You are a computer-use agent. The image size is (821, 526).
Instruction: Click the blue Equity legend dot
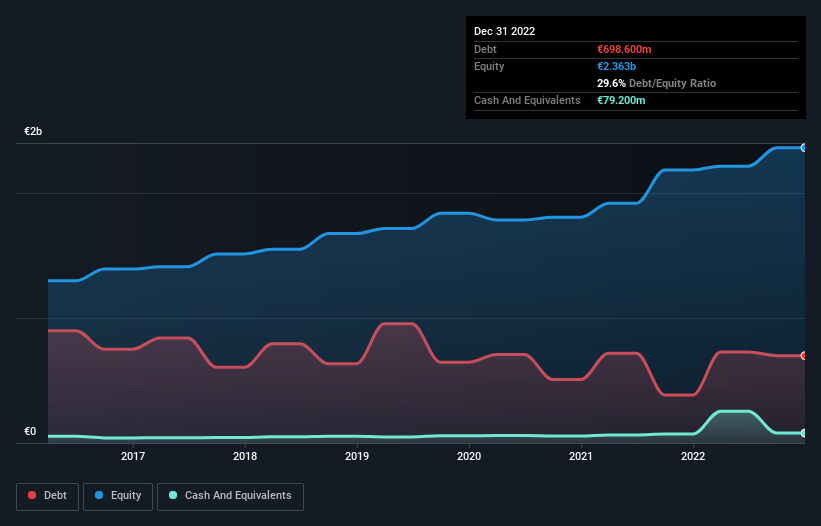99,495
